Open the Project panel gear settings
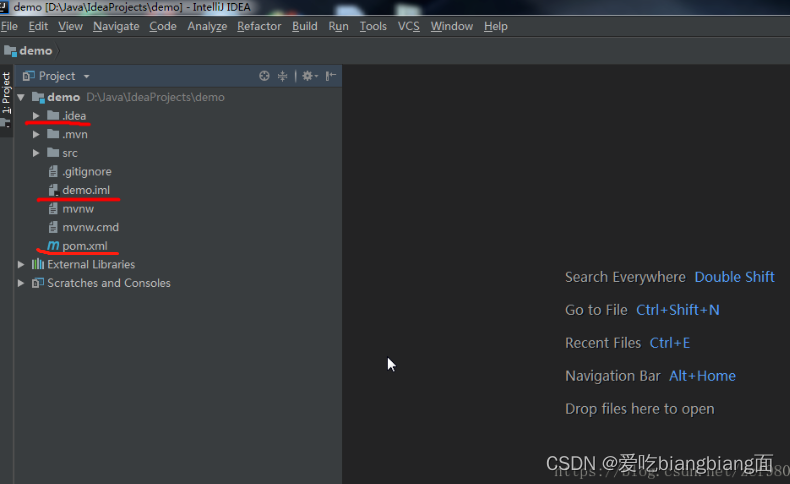The height and width of the screenshot is (484, 790). pyautogui.click(x=309, y=76)
